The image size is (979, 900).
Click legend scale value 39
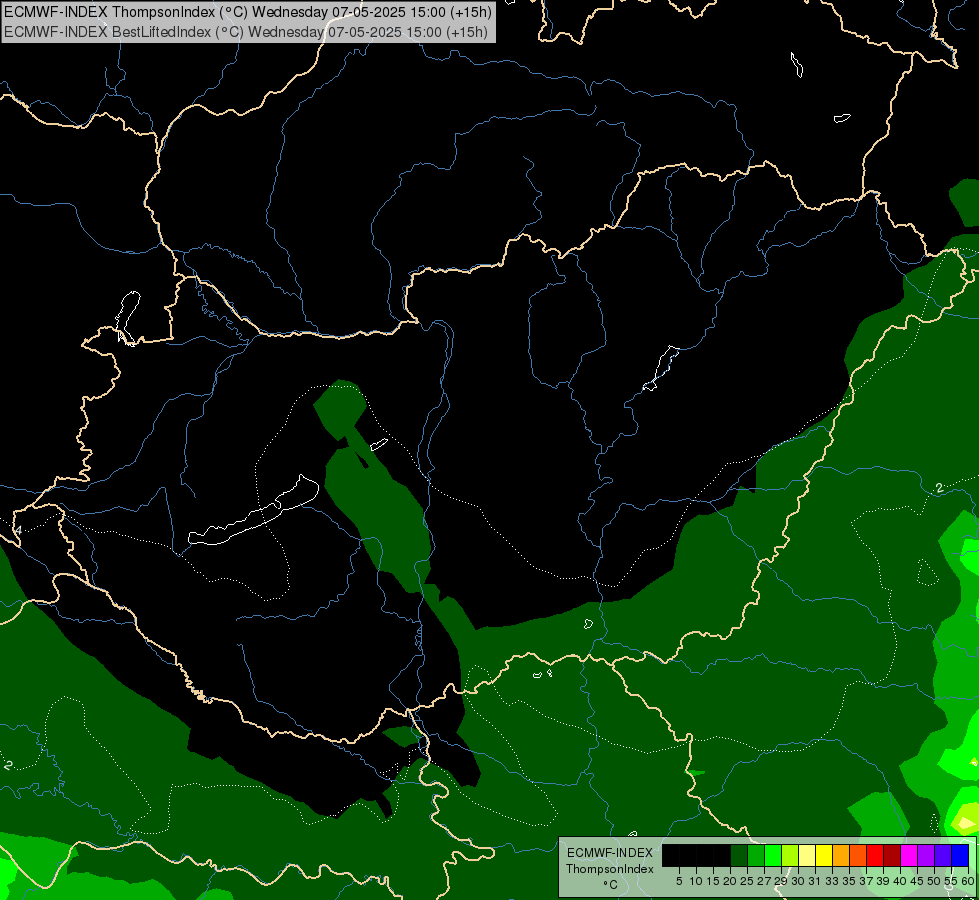tap(883, 881)
